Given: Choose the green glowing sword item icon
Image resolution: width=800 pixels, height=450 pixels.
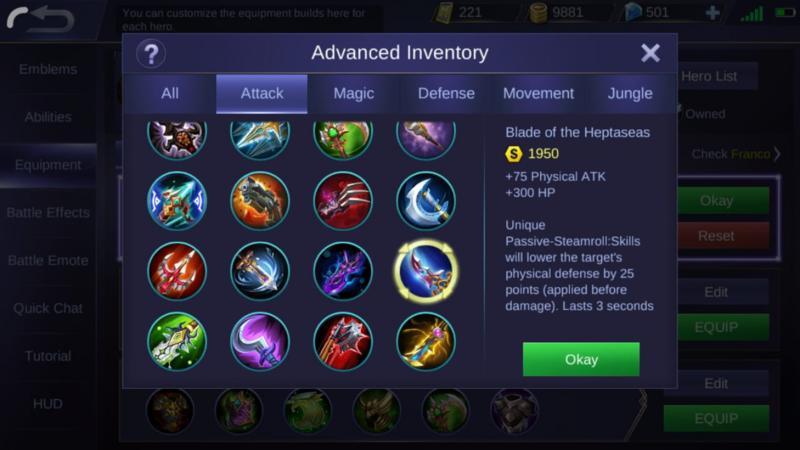Looking at the screenshot, I should pyautogui.click(x=177, y=341).
